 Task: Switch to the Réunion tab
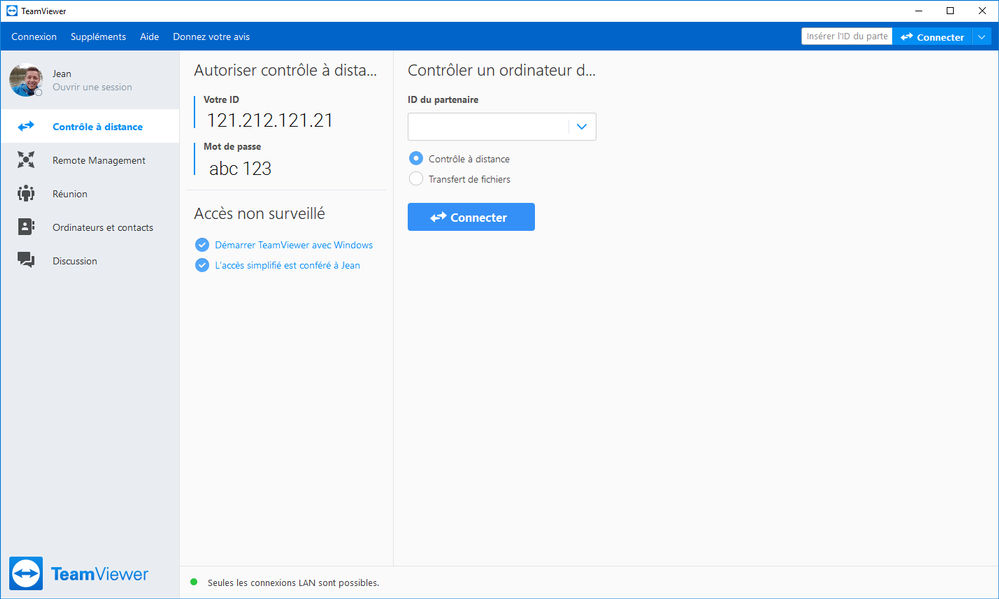90,194
